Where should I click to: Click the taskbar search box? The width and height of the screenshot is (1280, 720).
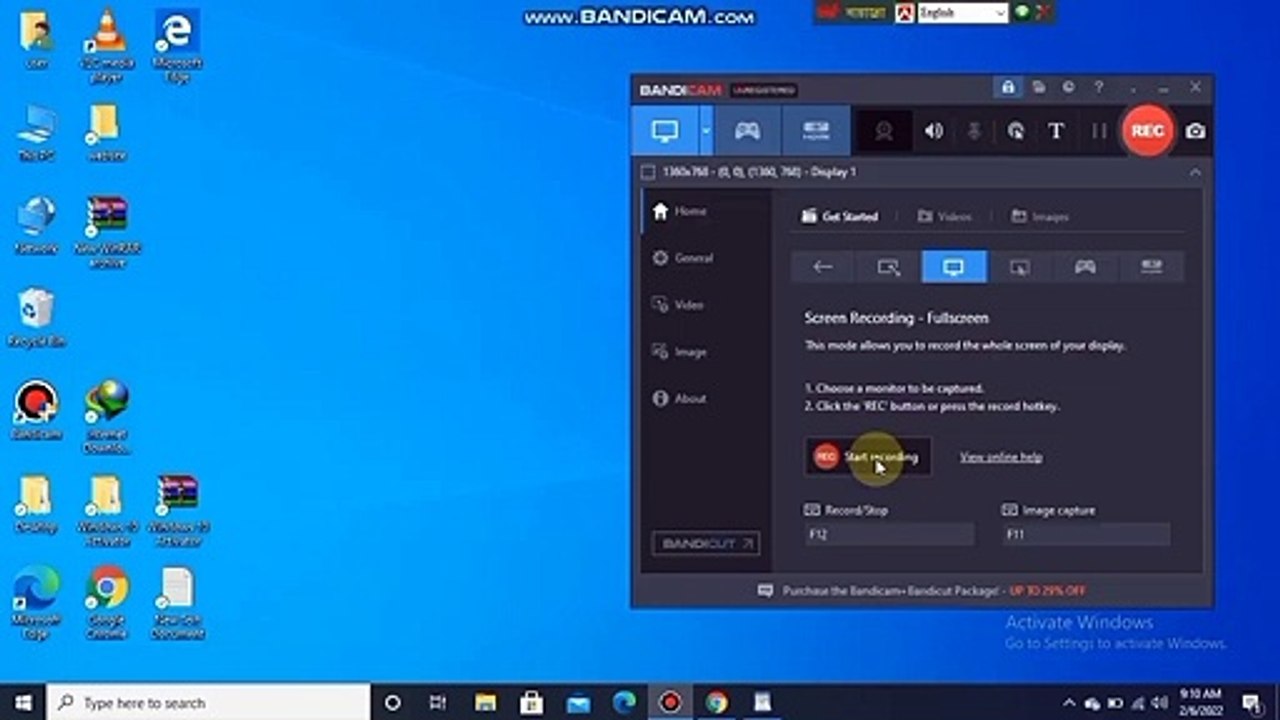pos(208,703)
